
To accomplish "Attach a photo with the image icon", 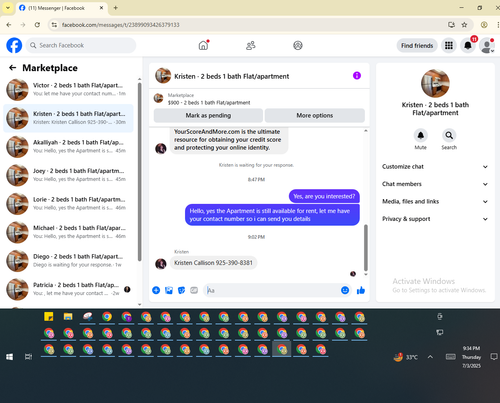I will pyautogui.click(x=169, y=290).
